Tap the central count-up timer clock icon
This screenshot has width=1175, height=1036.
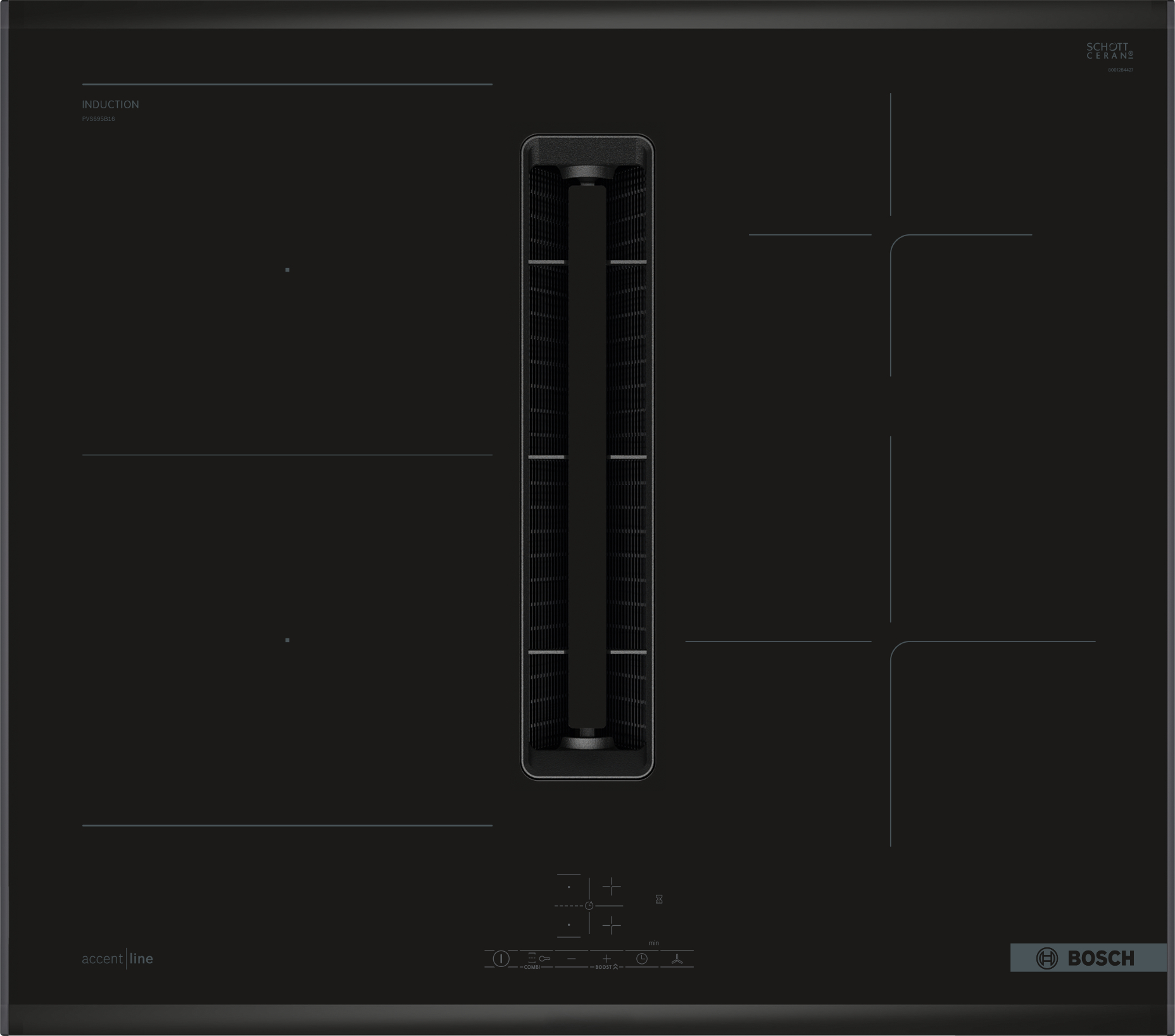coord(589,906)
